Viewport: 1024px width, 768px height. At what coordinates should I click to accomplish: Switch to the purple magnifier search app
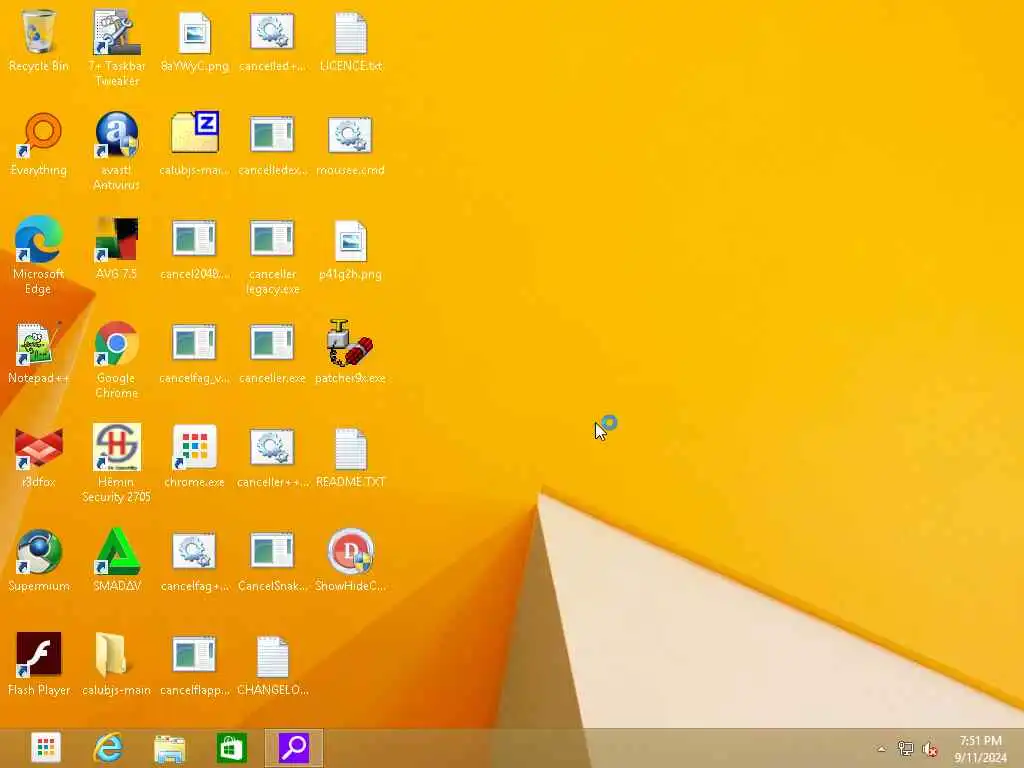coord(294,748)
